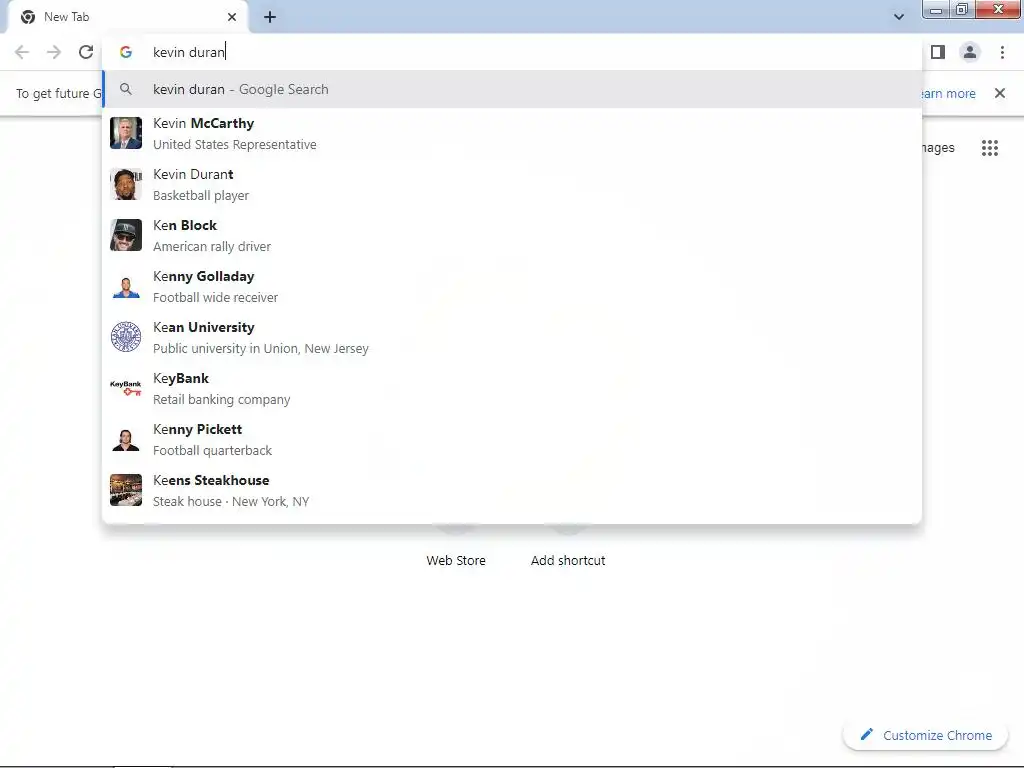Choose the Ken Block suggestion

pos(513,235)
